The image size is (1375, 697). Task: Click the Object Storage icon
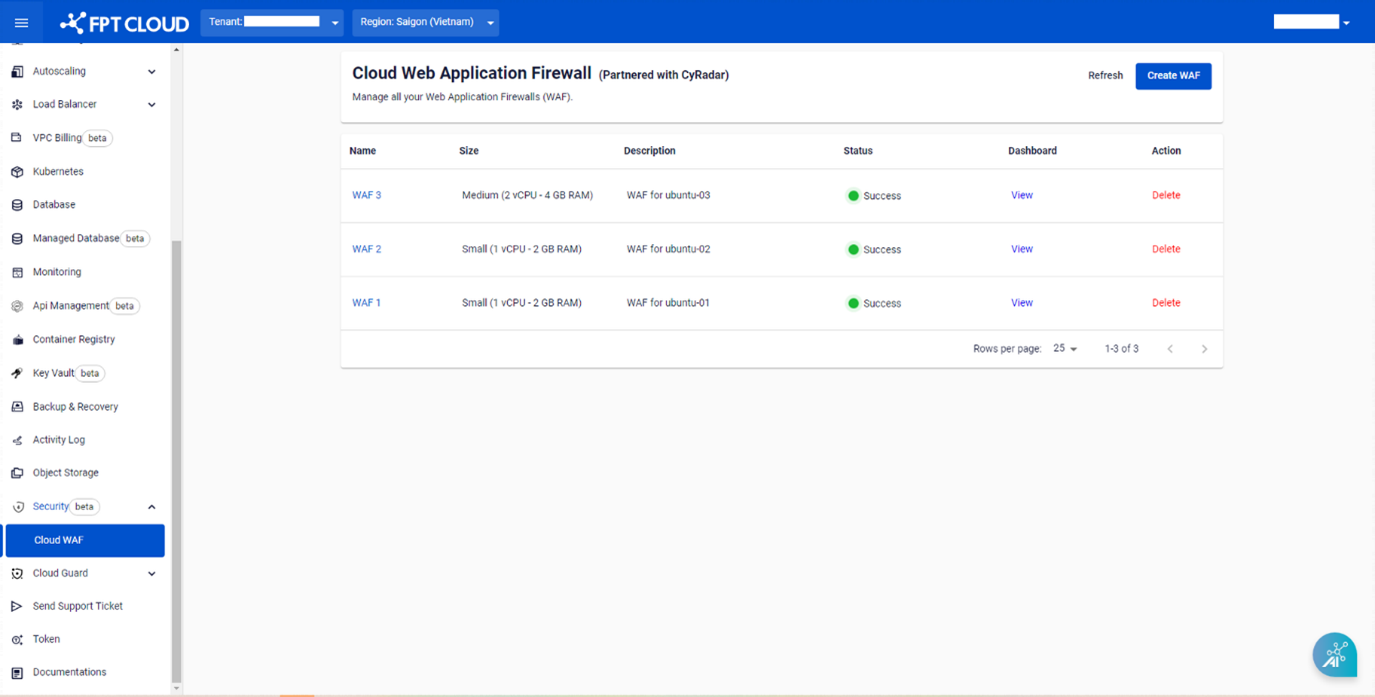point(17,473)
